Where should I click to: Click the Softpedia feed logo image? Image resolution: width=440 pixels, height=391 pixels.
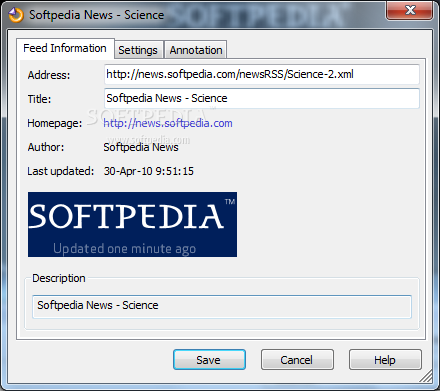132,224
